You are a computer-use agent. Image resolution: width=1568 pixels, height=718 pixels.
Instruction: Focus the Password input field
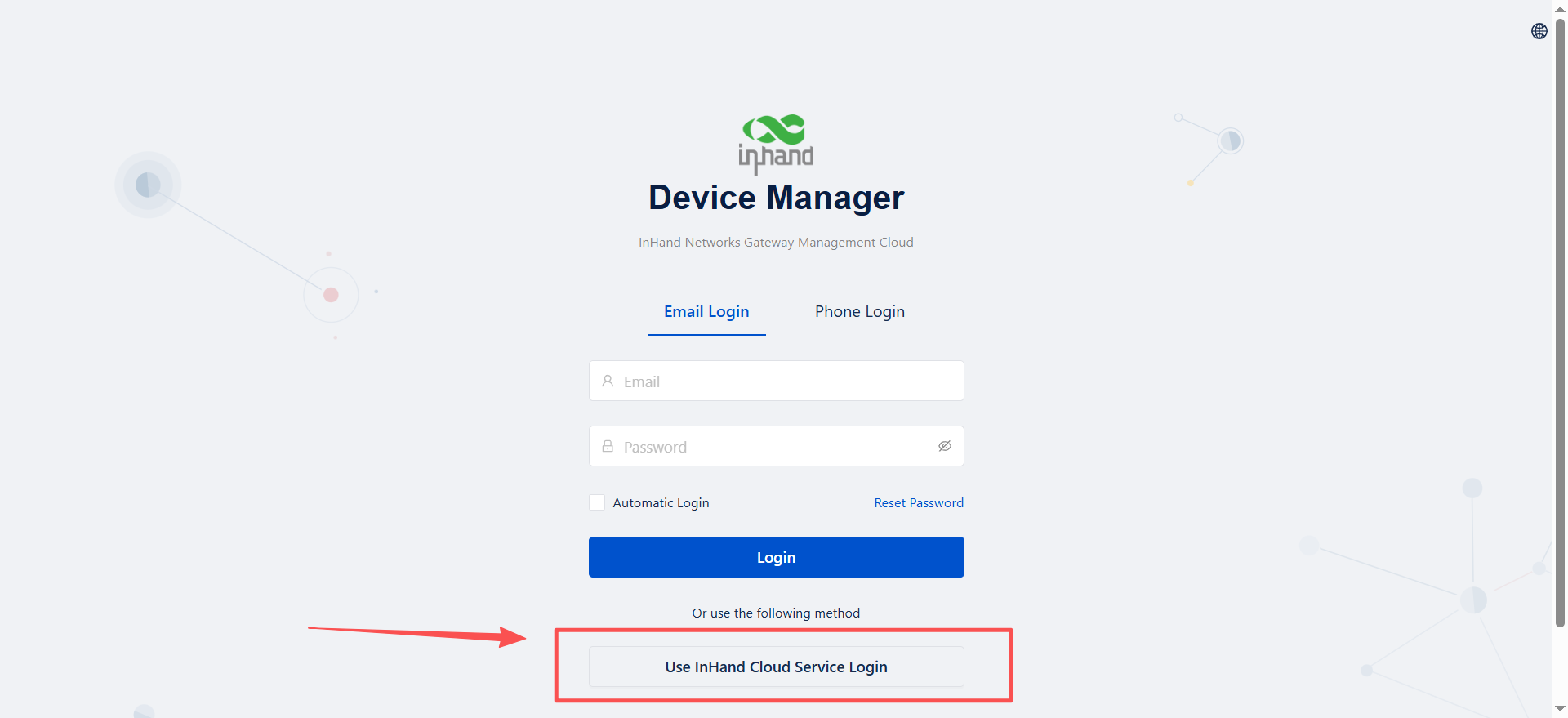pos(768,447)
